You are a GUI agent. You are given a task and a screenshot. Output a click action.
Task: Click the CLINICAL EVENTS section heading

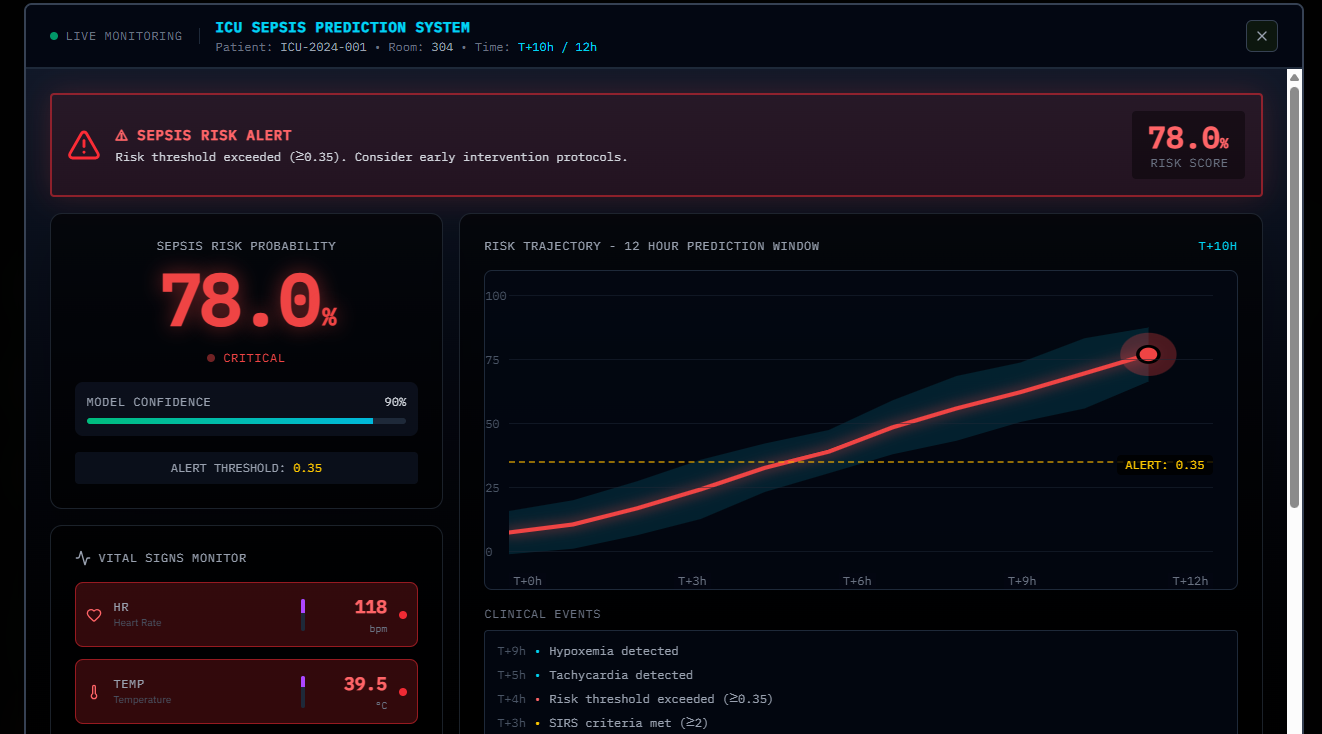pos(542,614)
